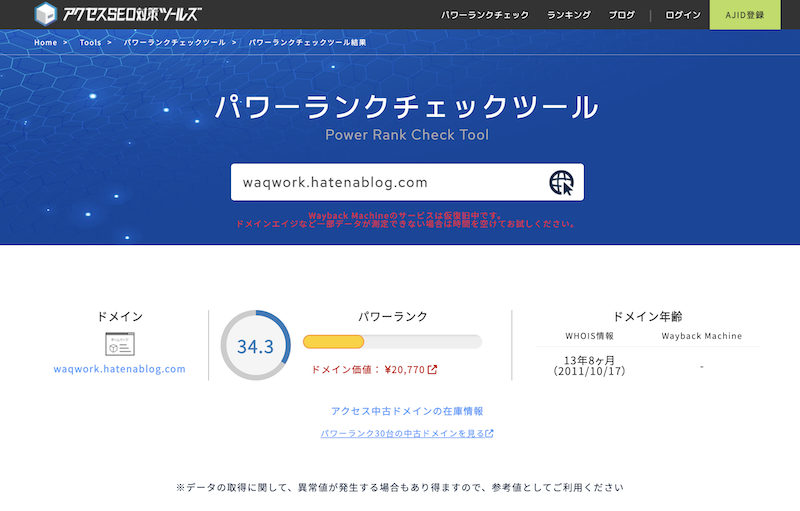Click the パワーランク heading above the bar
800x511 pixels.
(x=392, y=317)
